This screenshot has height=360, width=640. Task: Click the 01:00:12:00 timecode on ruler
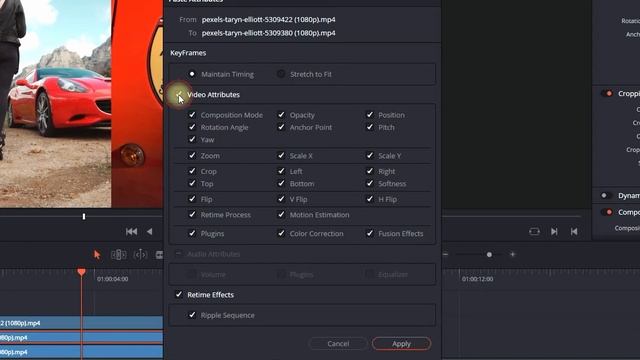(x=477, y=279)
